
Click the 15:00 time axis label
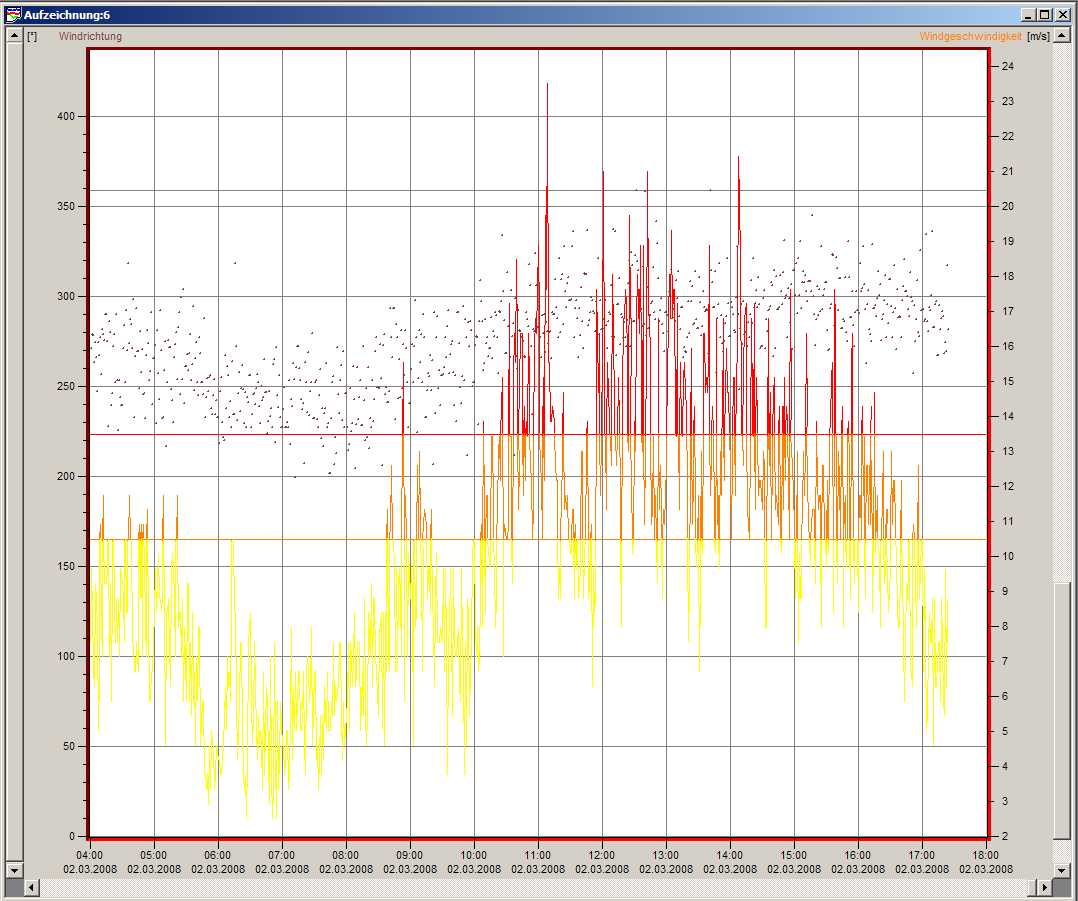pyautogui.click(x=793, y=856)
